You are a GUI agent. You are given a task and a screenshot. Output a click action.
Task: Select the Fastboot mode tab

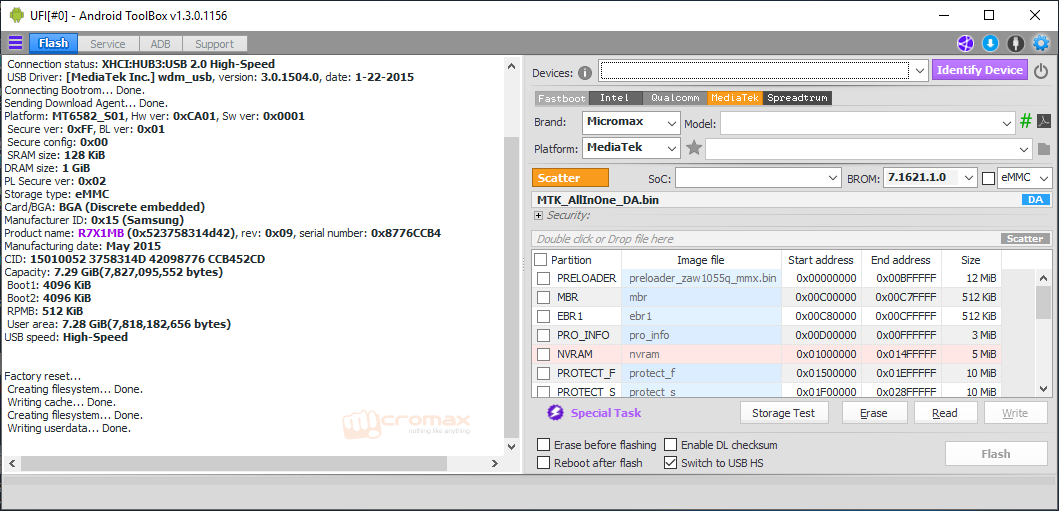click(562, 98)
